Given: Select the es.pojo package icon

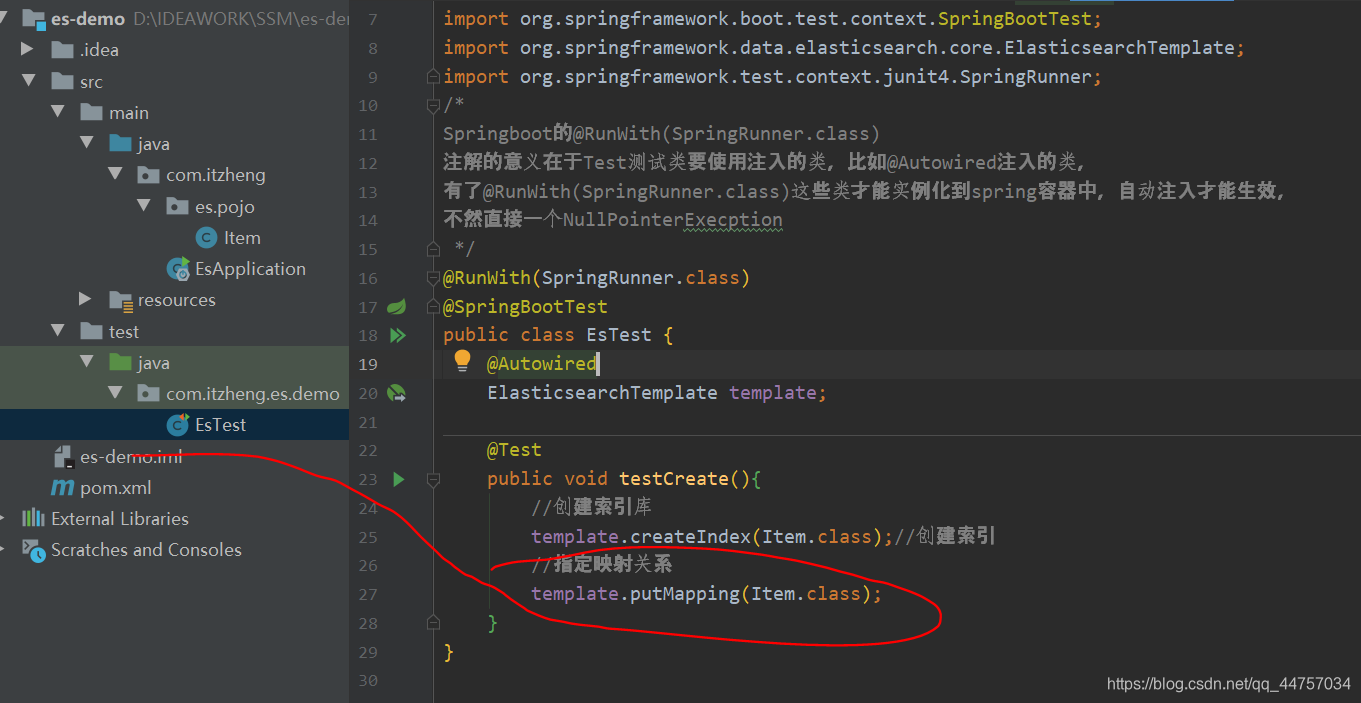Looking at the screenshot, I should point(178,206).
